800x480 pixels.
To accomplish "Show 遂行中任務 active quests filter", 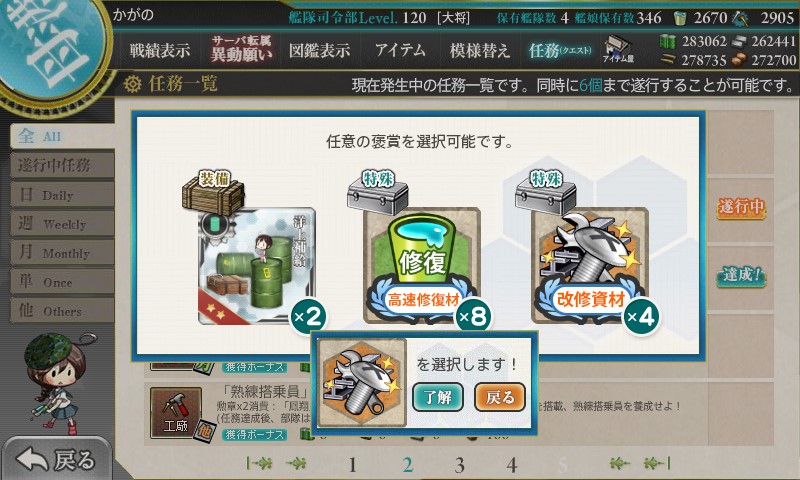I will tap(62, 165).
